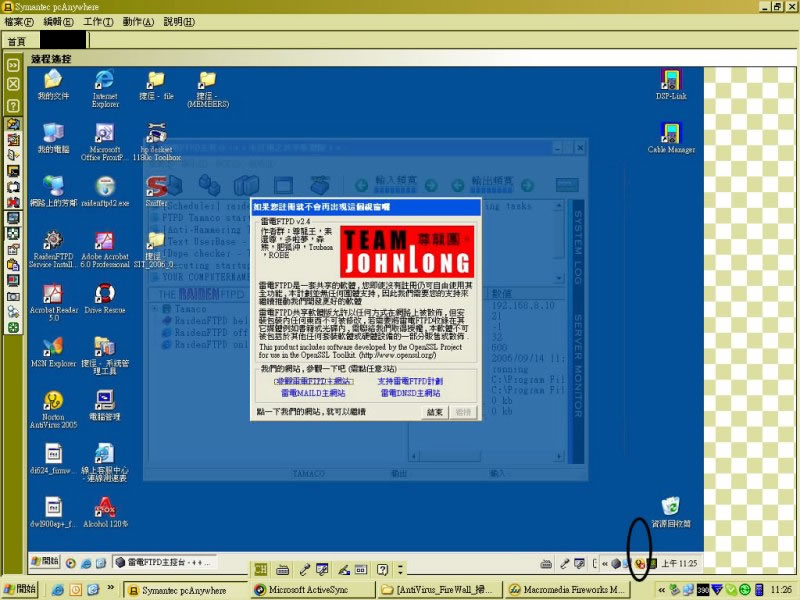The height and width of the screenshot is (600, 800).
Task: Select the hp deskjet Toolbox desktop icon
Action: (x=157, y=142)
